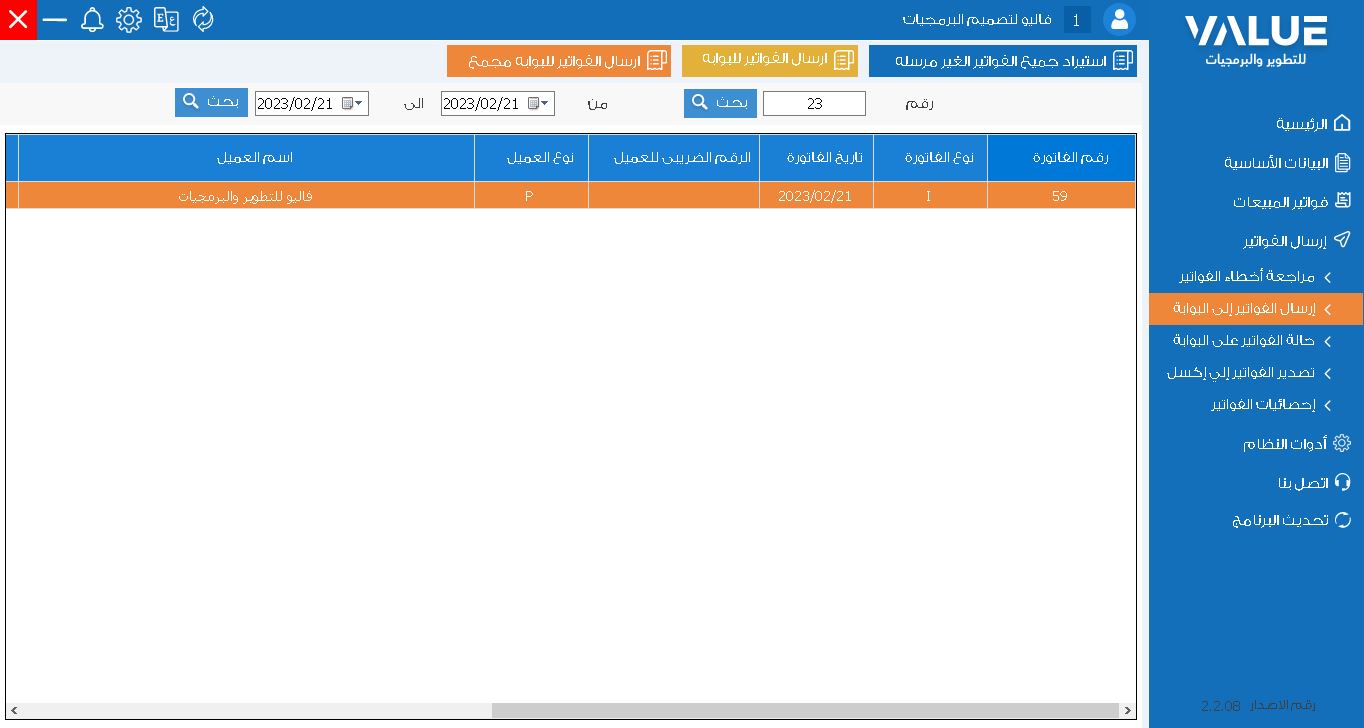
Task: Click chevron beside إحصائيات الفواتير
Action: [x=1328, y=406]
